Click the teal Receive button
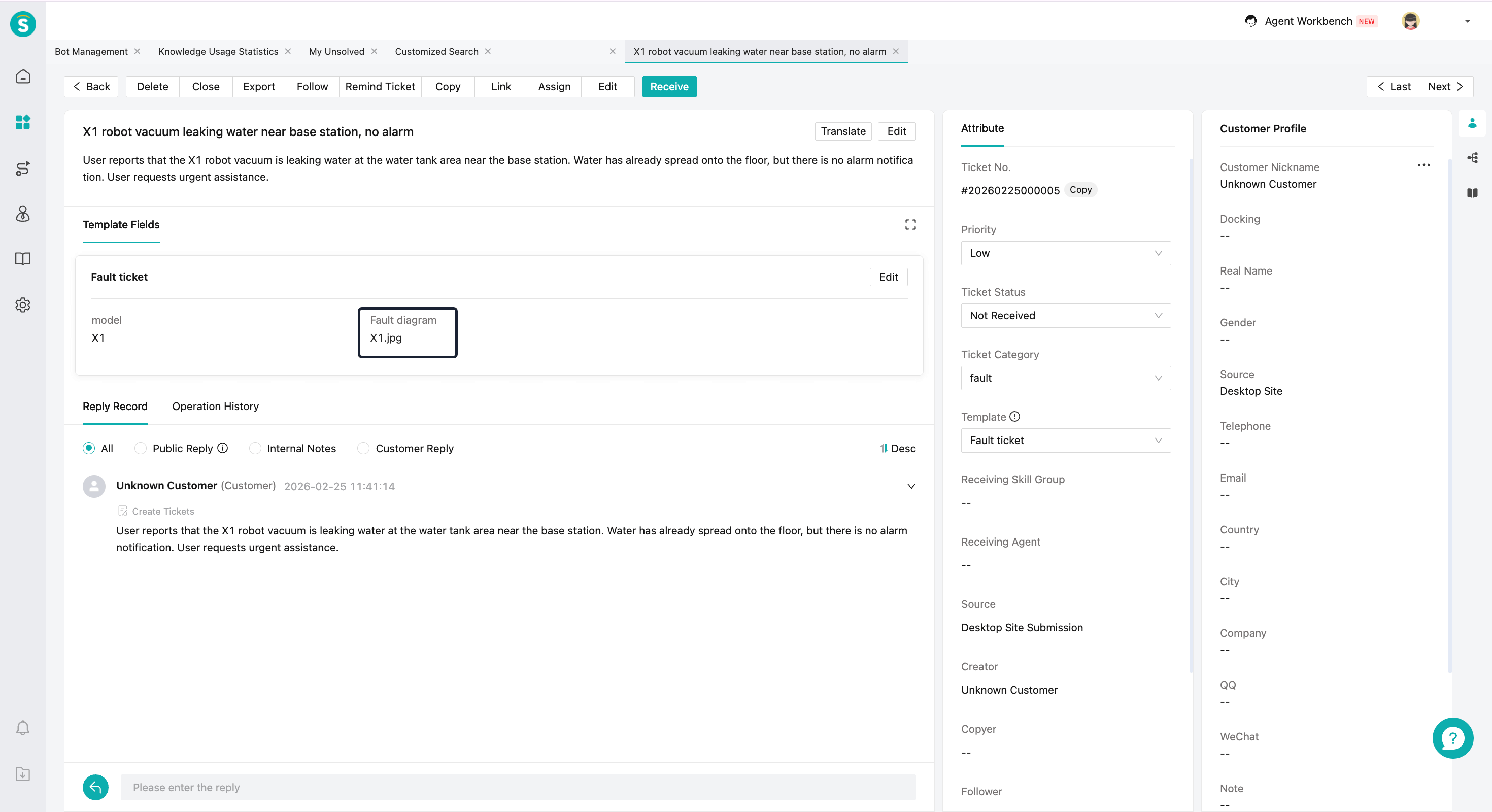The width and height of the screenshot is (1492, 812). [x=668, y=87]
